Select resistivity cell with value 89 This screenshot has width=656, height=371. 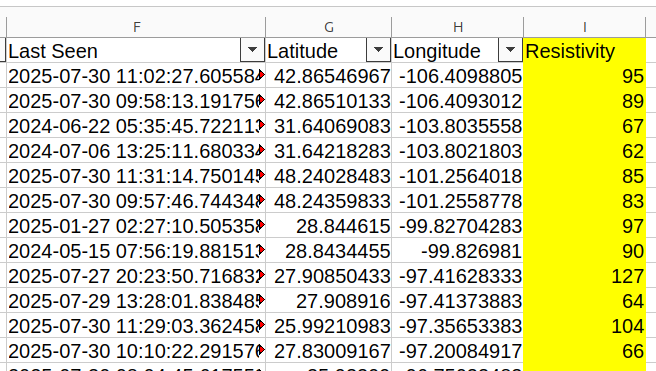584,101
